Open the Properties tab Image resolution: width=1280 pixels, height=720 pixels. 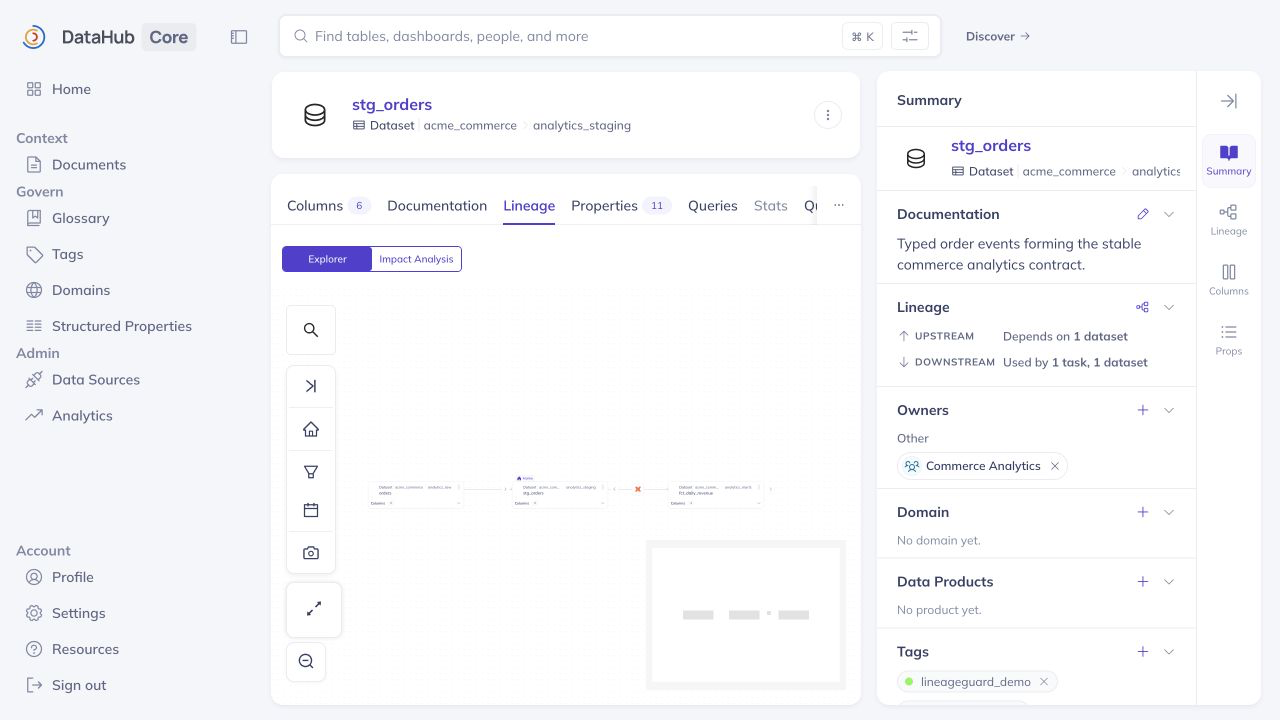[x=621, y=206]
